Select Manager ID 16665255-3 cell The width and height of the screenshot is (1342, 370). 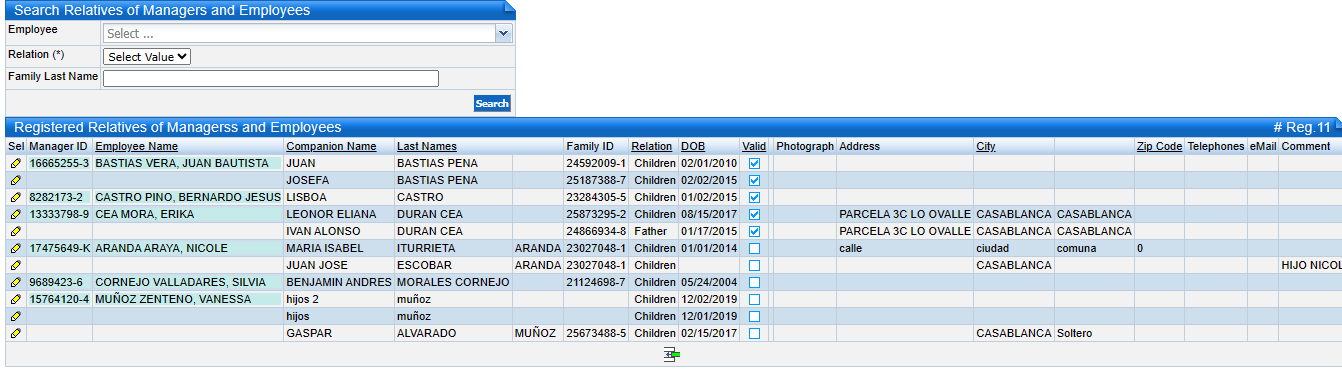(59, 163)
